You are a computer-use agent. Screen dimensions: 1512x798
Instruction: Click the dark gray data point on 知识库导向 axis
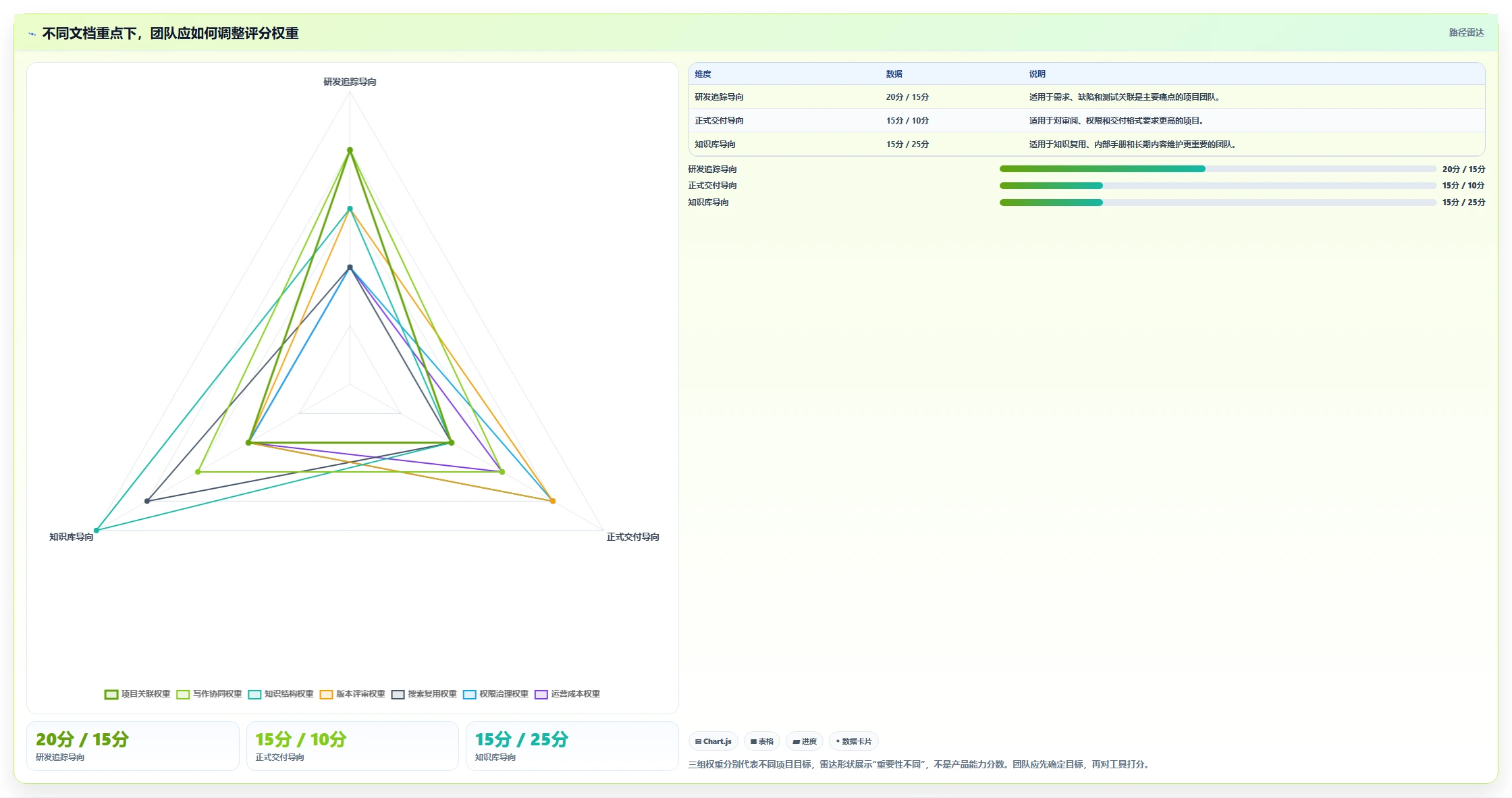147,501
